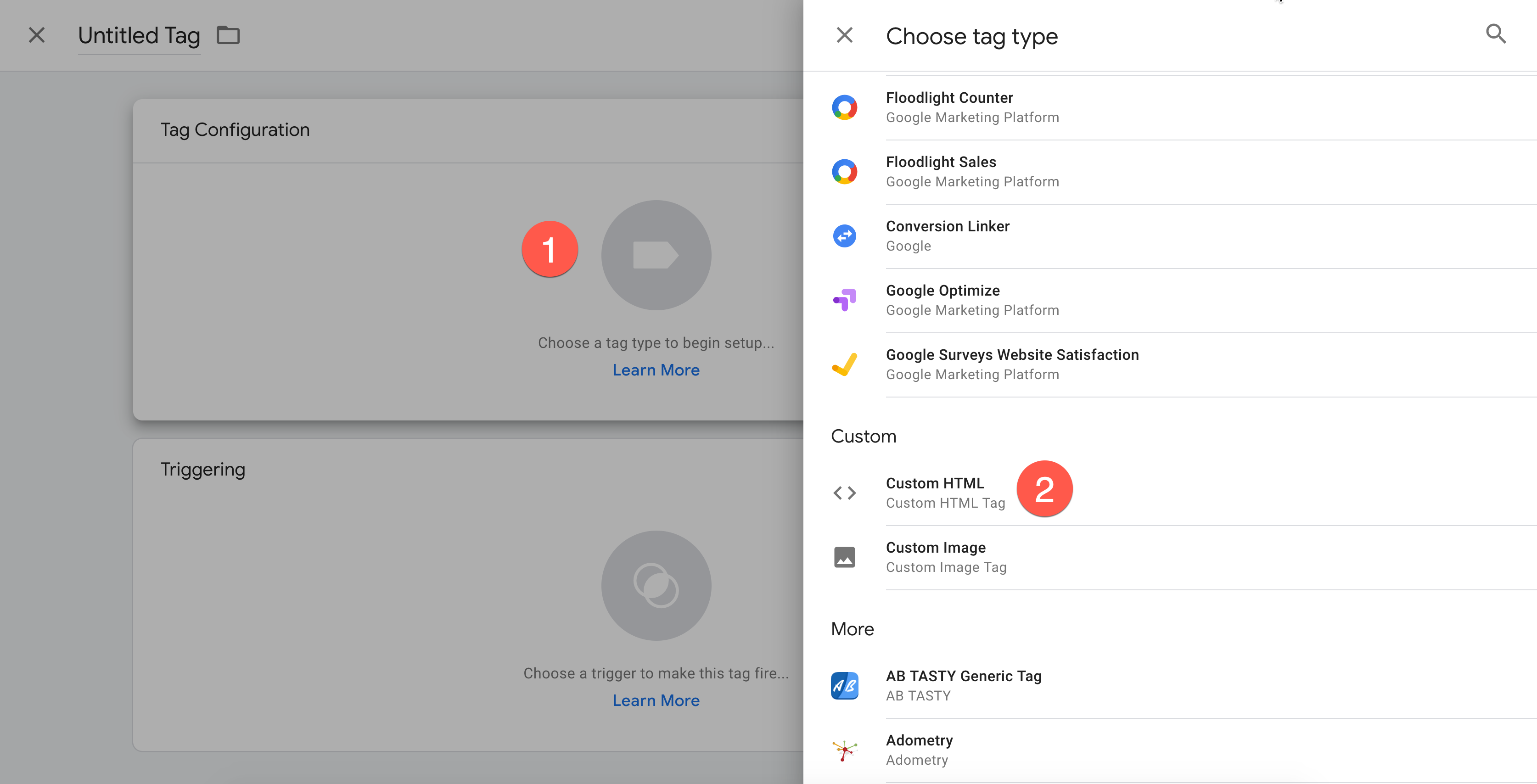Viewport: 1537px width, 784px height.
Task: Search tag types with magnifier icon
Action: pyautogui.click(x=1496, y=34)
